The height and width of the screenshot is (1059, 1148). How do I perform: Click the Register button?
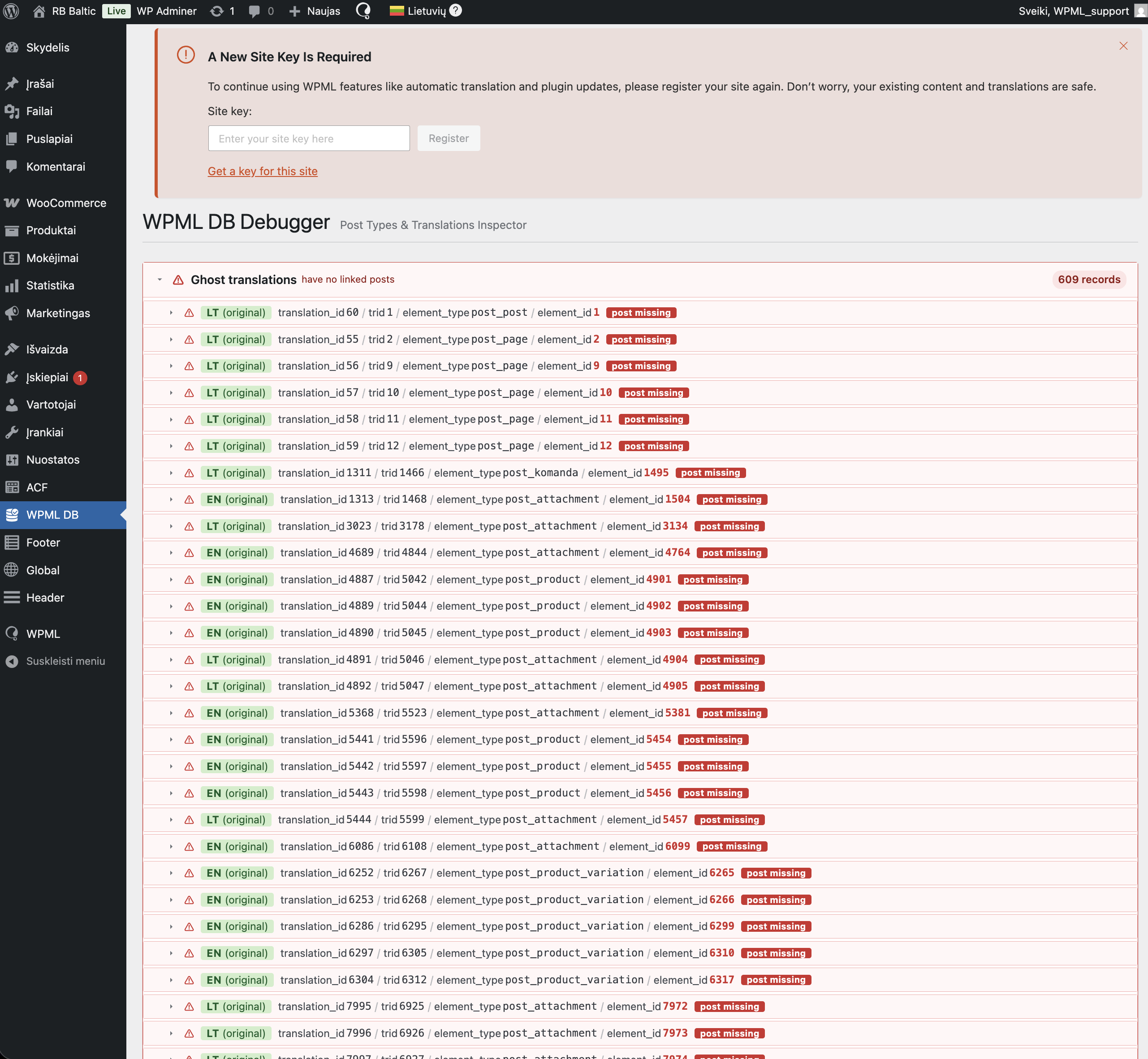448,138
